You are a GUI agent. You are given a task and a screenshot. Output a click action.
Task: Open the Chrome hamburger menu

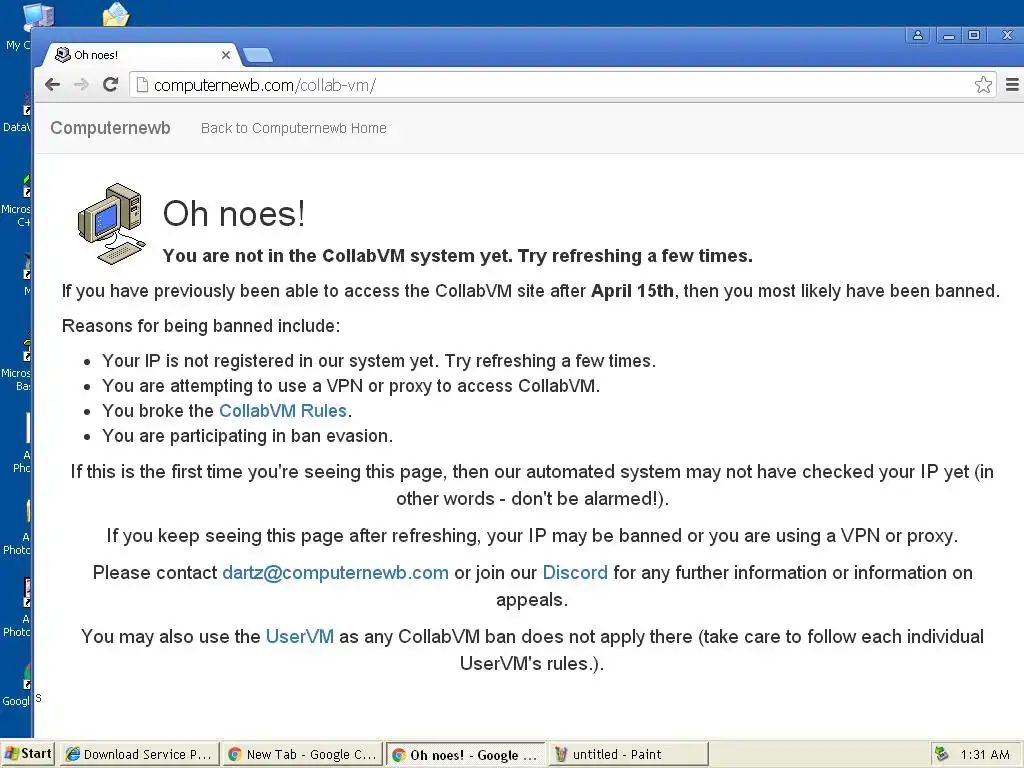pos(1012,85)
